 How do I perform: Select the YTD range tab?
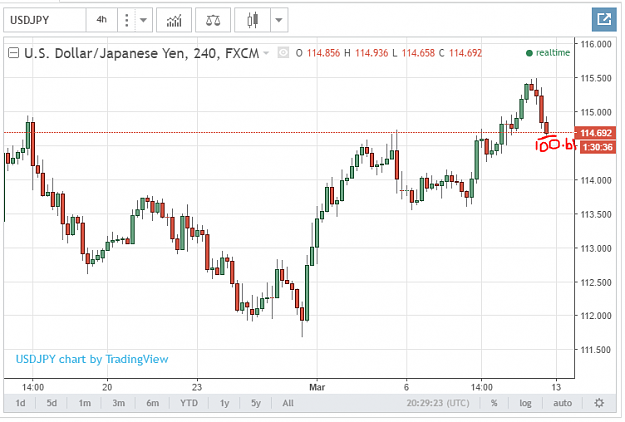[189, 403]
